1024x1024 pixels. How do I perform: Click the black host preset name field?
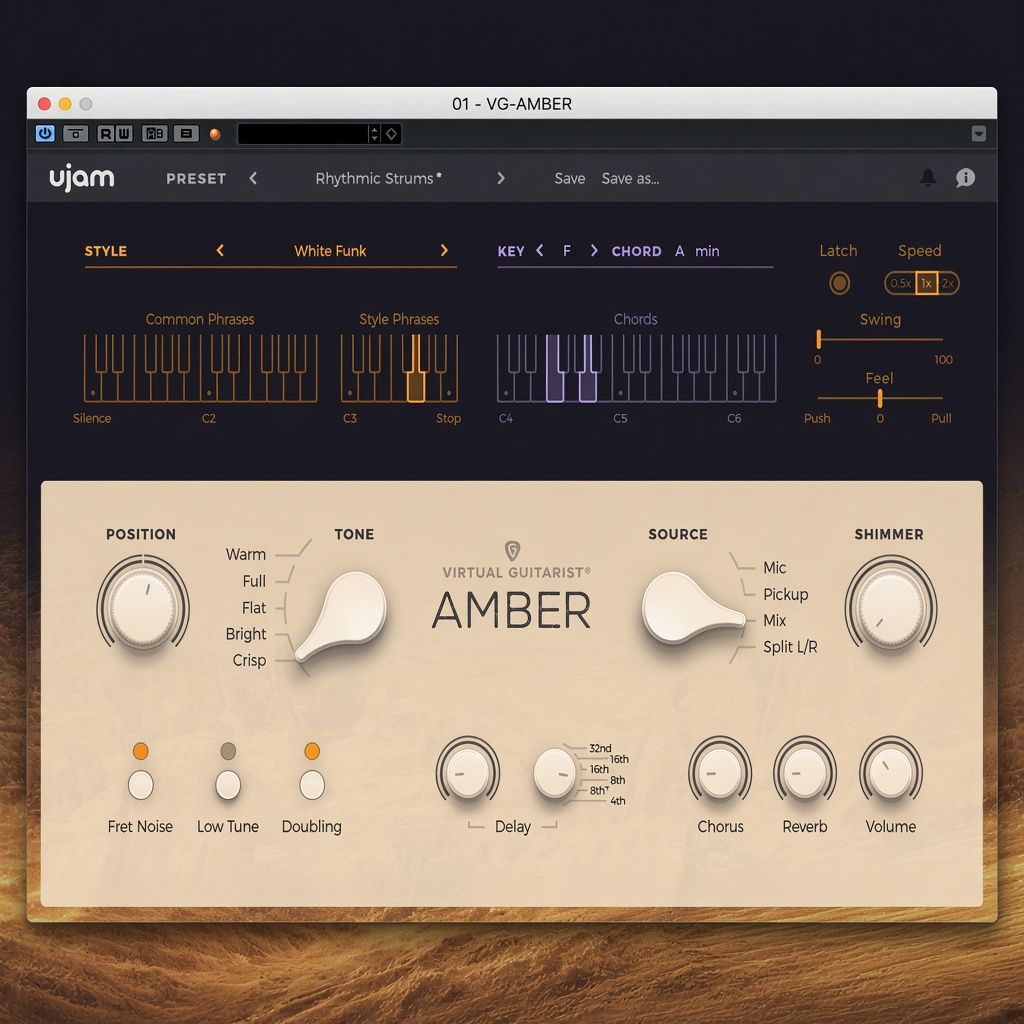(x=302, y=134)
